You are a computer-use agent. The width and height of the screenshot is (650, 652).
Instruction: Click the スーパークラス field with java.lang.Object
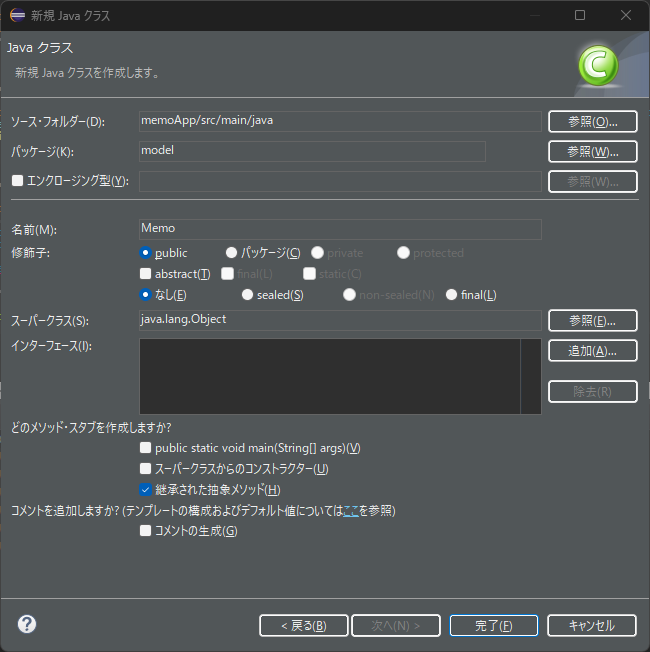coord(340,321)
